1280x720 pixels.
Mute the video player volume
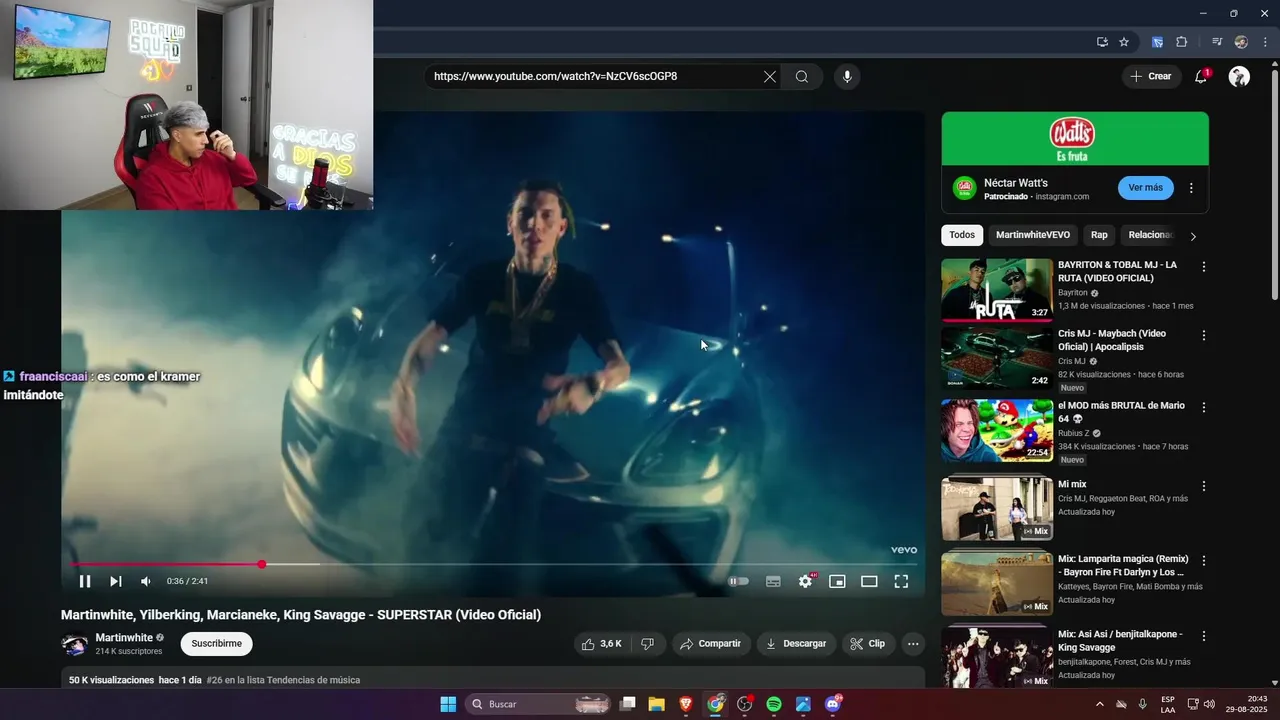click(146, 581)
